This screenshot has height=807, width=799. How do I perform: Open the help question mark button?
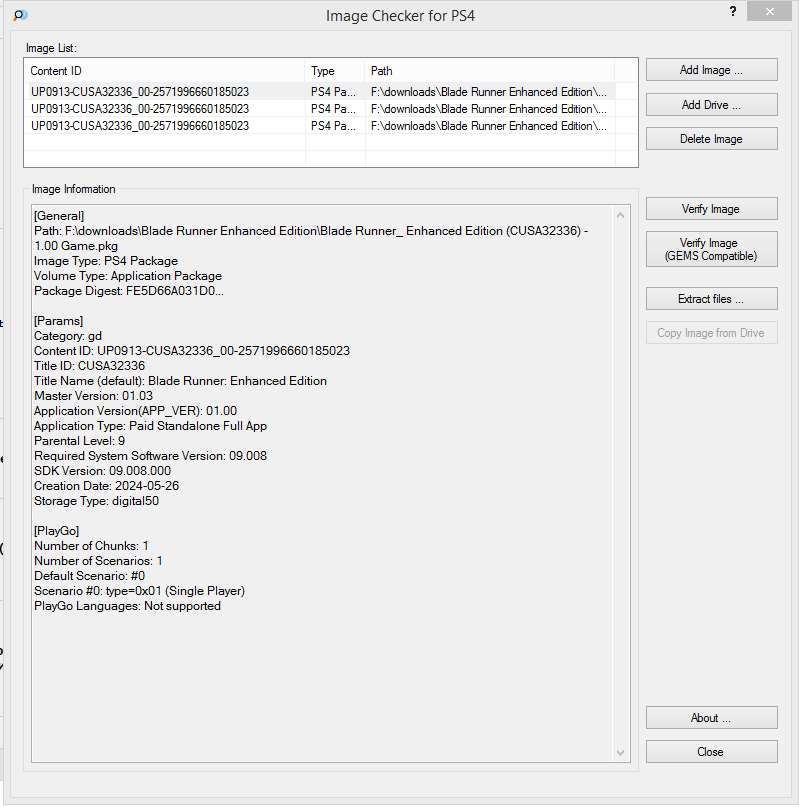pyautogui.click(x=733, y=11)
